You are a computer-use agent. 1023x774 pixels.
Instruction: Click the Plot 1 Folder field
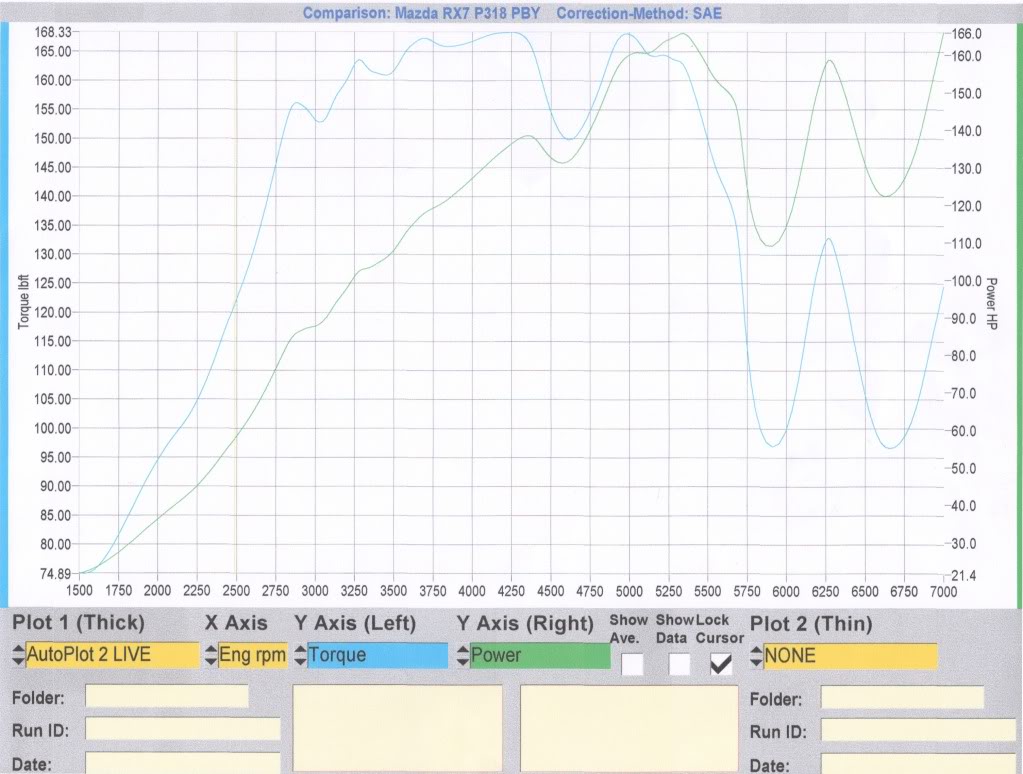tap(167, 697)
